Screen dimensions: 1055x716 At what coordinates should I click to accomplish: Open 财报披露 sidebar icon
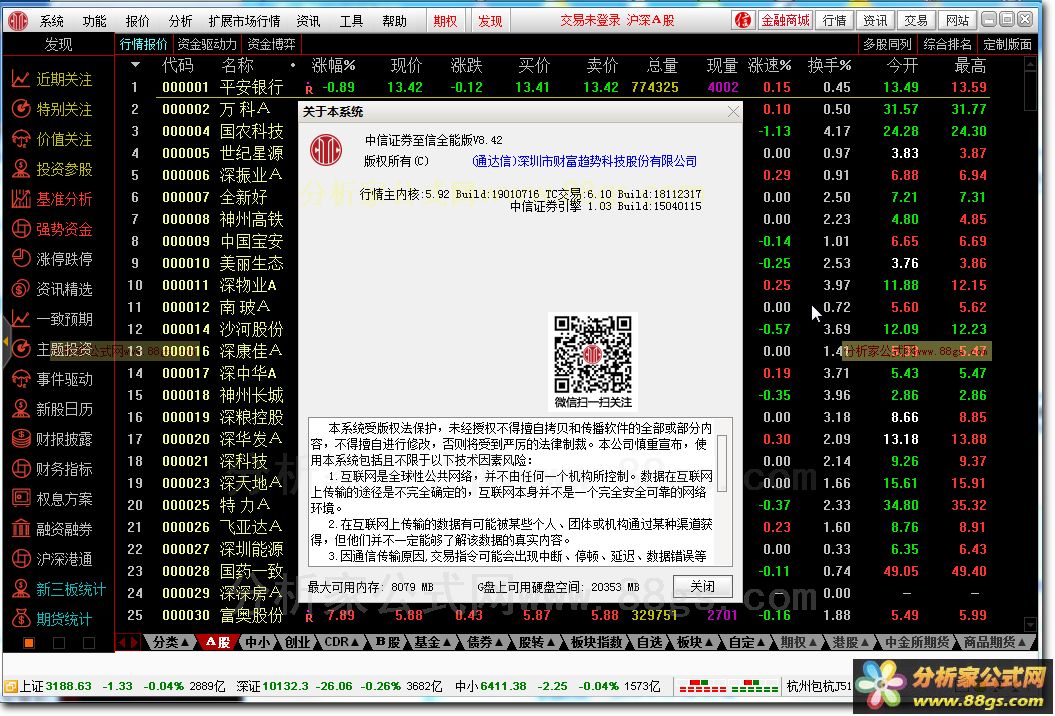coord(20,439)
